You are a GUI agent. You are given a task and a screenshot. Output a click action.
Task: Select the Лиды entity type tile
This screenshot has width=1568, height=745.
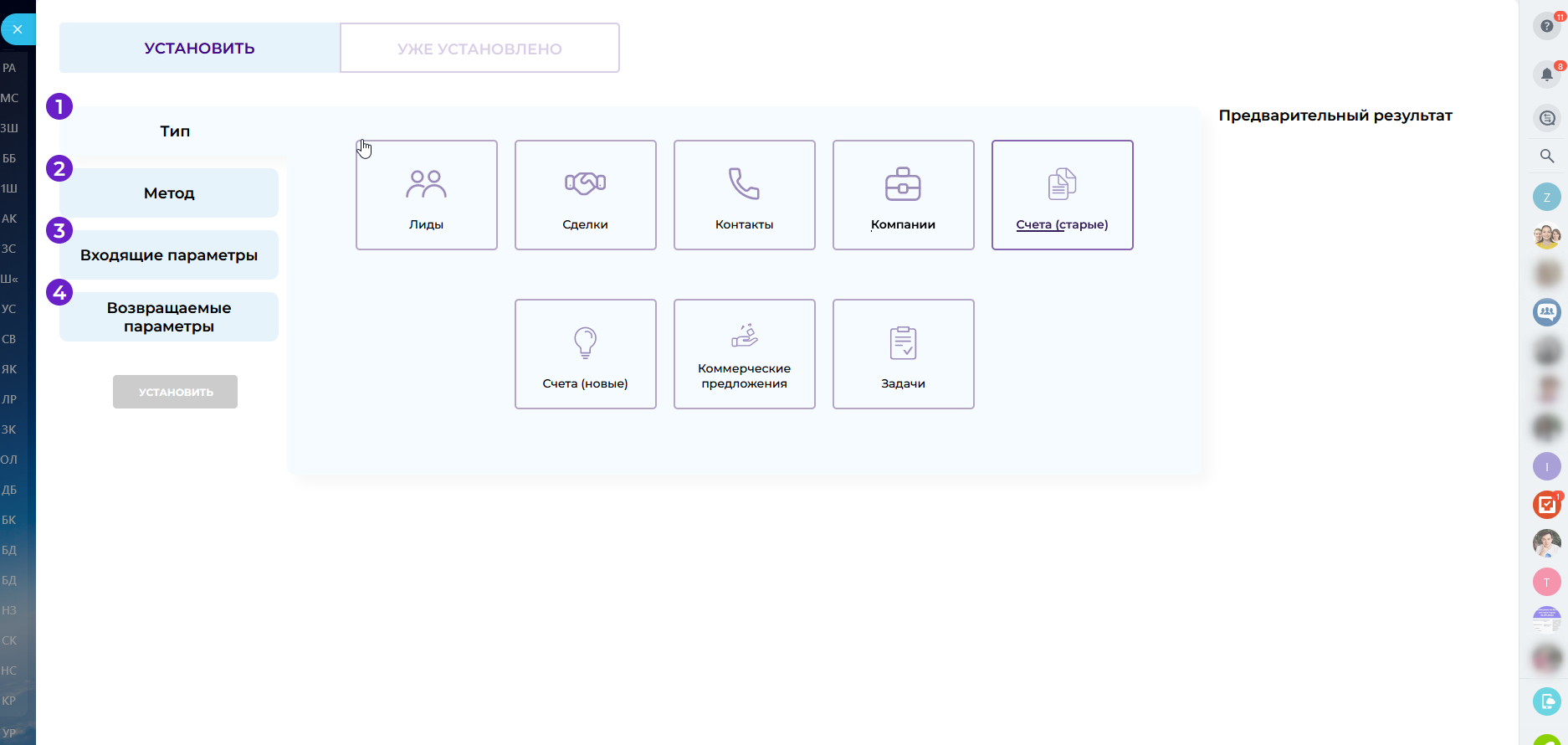pyautogui.click(x=426, y=195)
